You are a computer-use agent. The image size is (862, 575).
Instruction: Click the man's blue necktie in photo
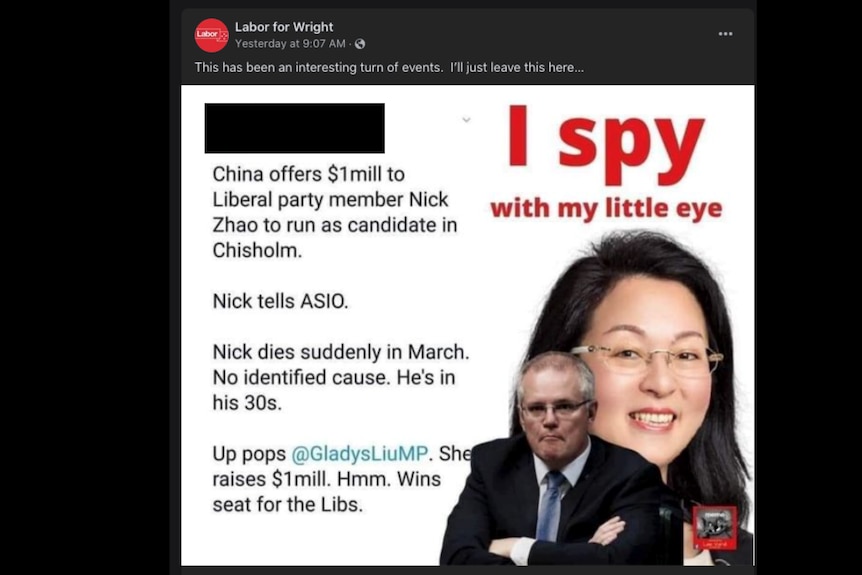(550, 506)
